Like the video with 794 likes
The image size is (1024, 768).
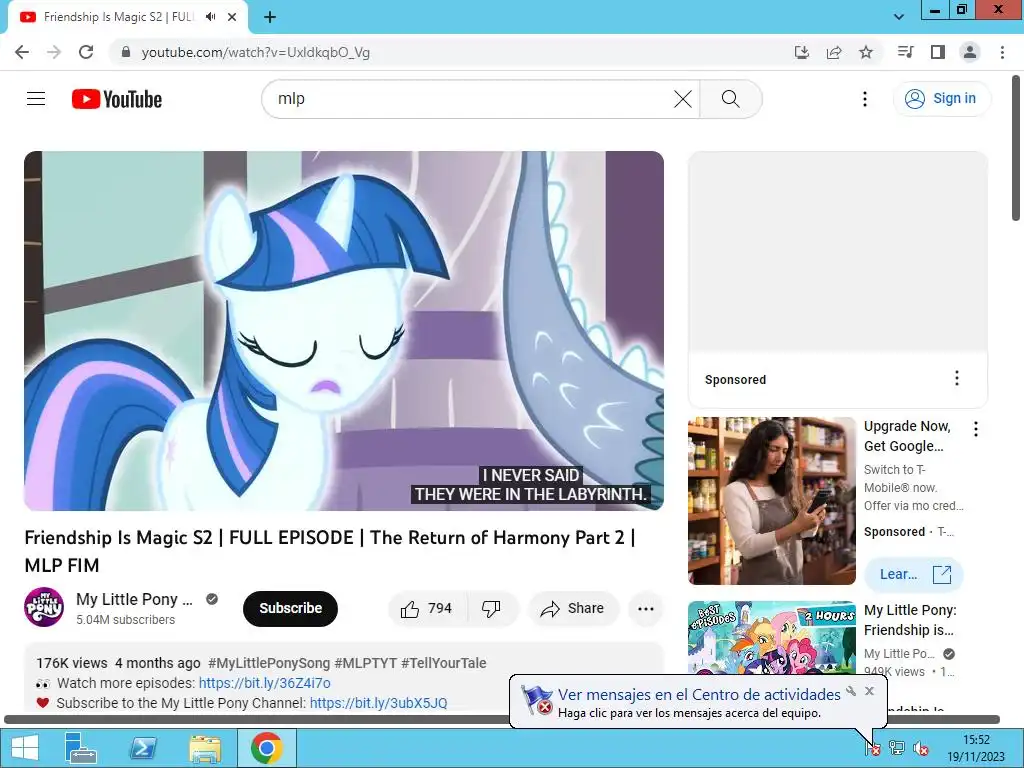point(426,609)
